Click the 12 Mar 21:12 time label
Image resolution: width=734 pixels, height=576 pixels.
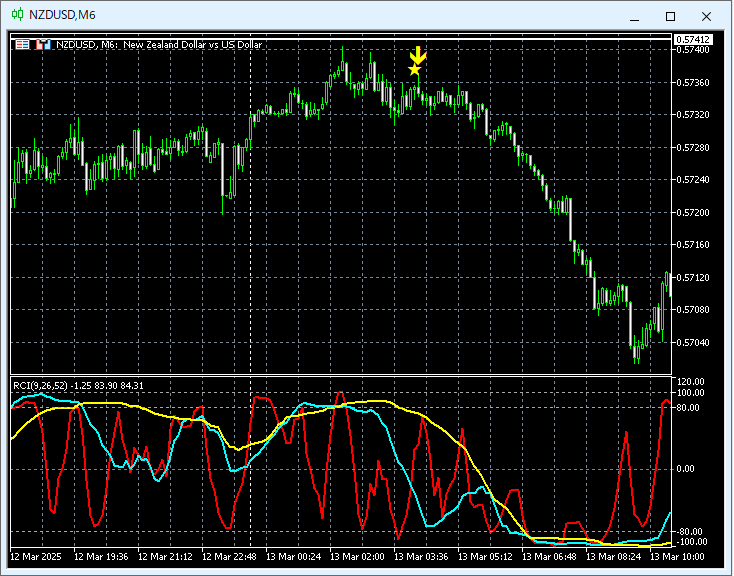coord(165,557)
